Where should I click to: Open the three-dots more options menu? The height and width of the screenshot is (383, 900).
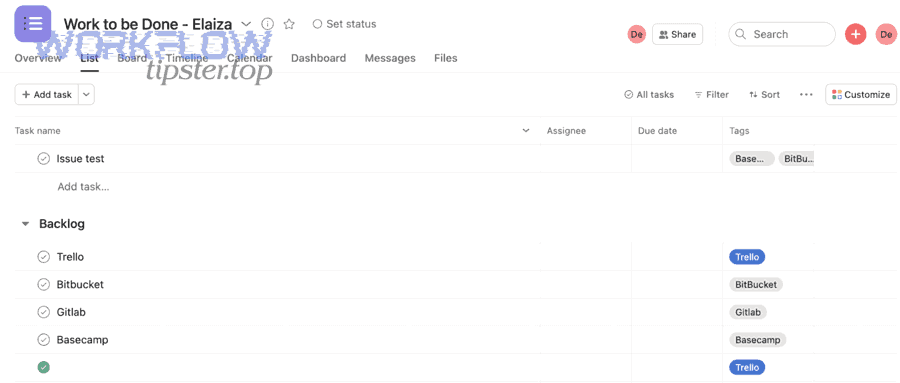pyautogui.click(x=806, y=95)
